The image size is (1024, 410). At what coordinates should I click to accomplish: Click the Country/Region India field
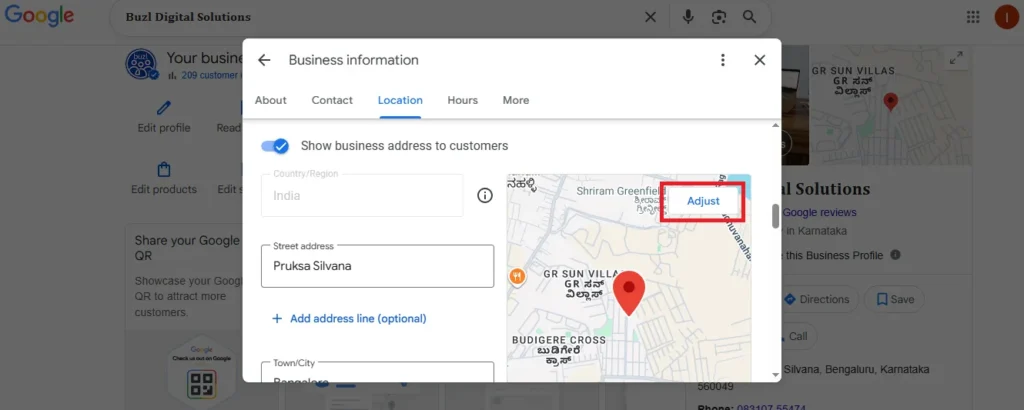362,195
